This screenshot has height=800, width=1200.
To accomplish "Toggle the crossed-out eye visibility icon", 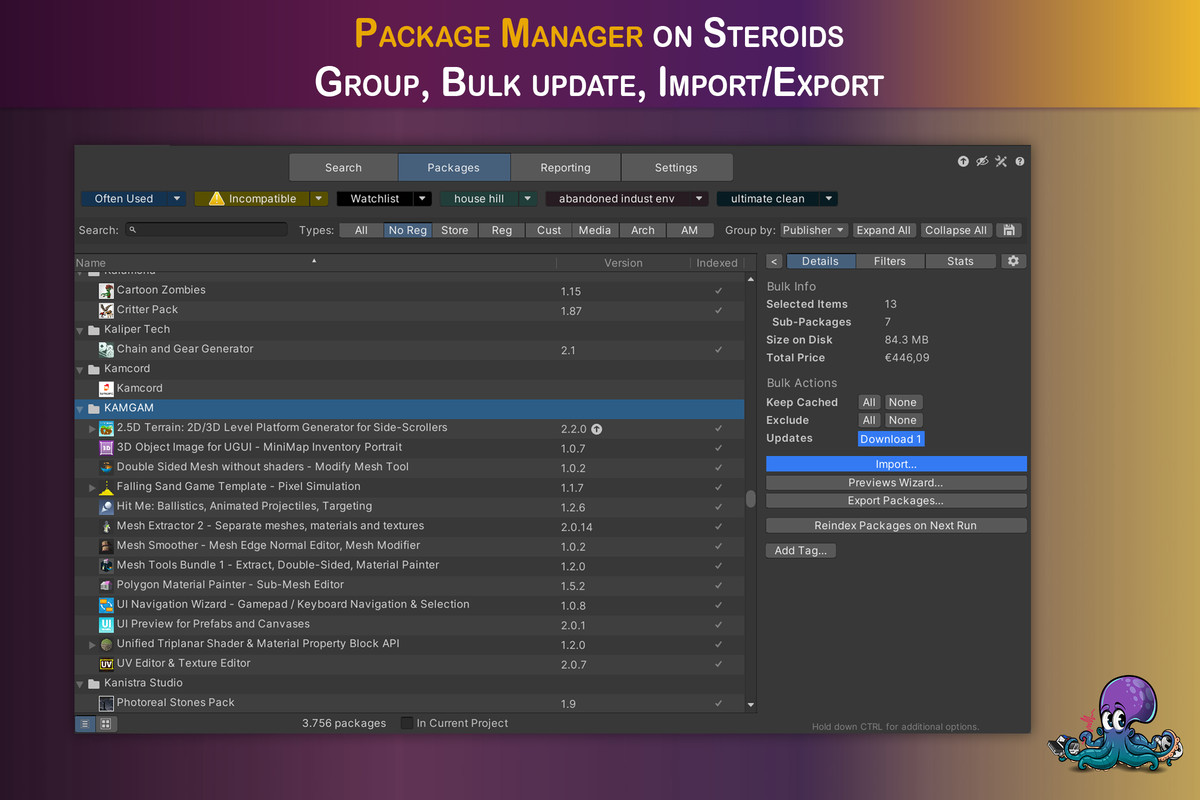I will click(x=982, y=161).
